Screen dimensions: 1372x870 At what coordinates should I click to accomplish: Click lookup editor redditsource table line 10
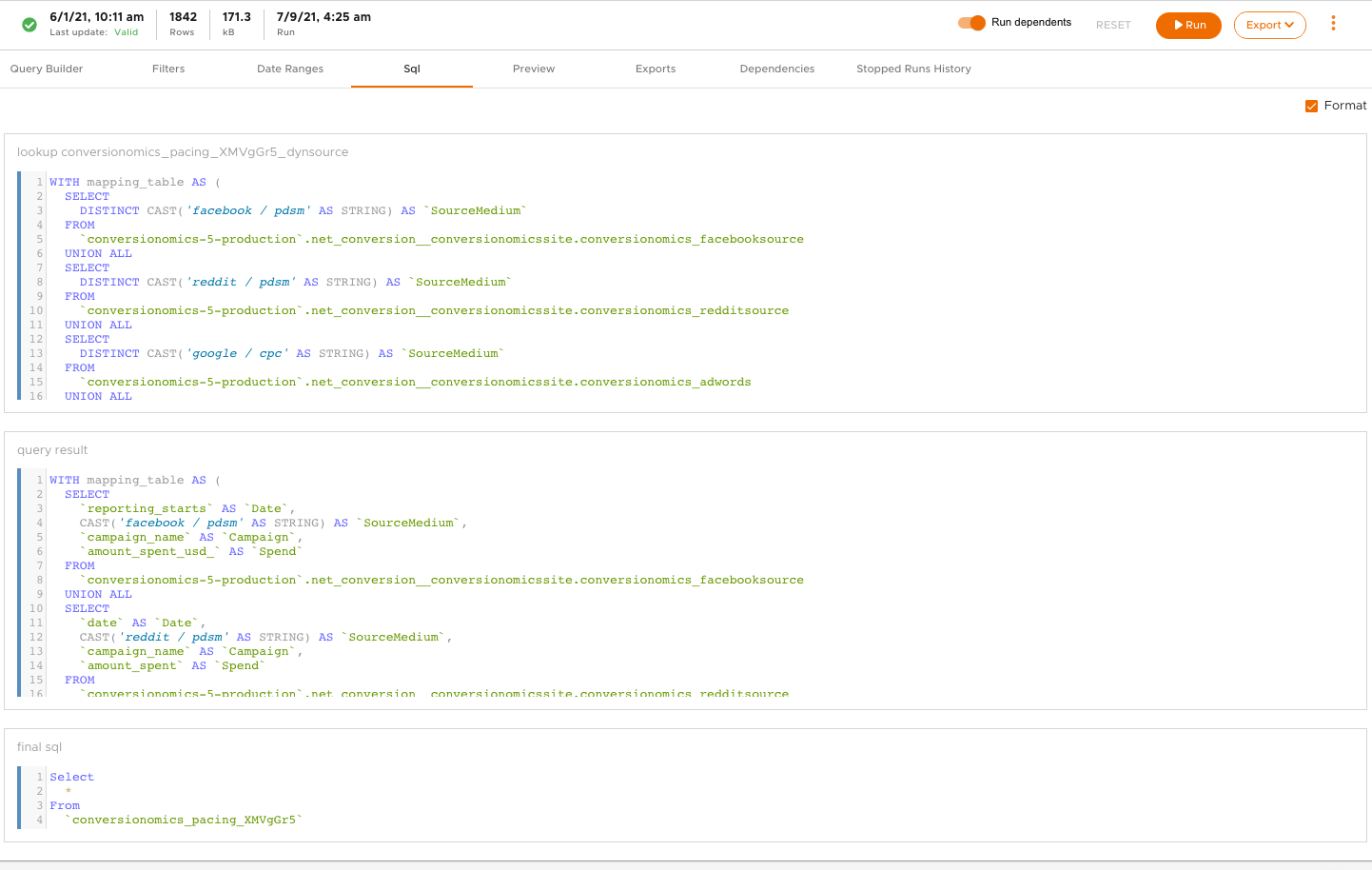434,310
